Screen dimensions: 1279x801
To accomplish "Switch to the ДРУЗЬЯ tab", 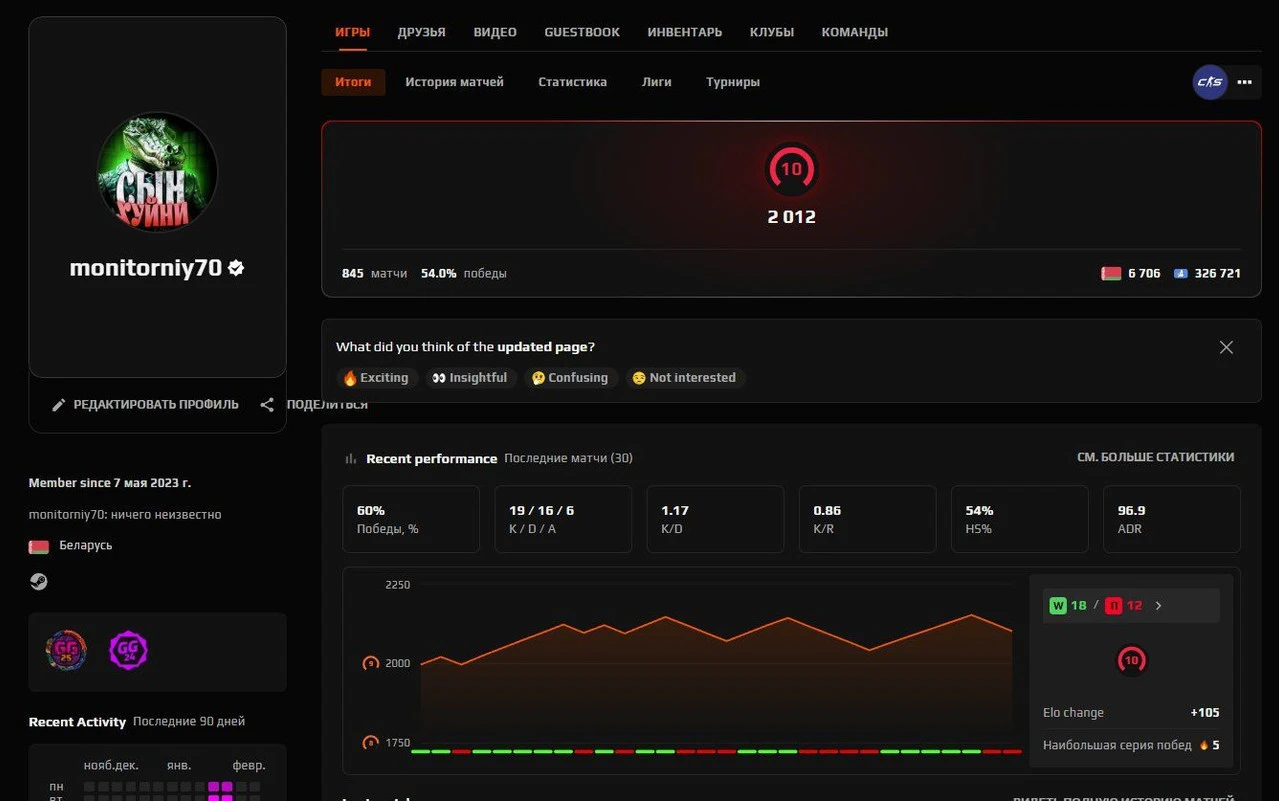I will tap(421, 32).
